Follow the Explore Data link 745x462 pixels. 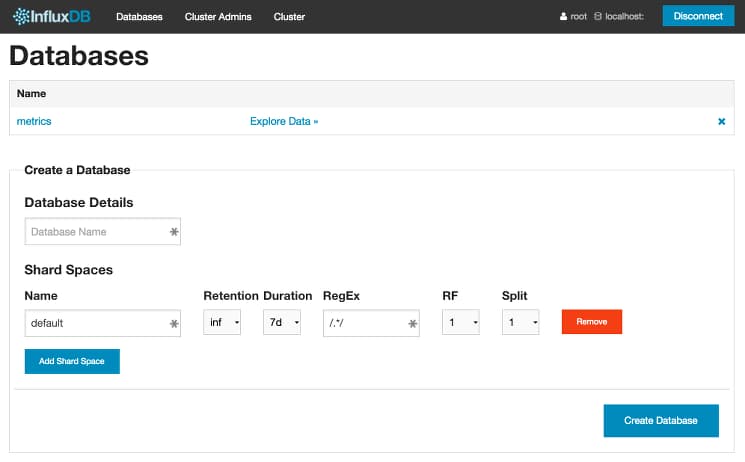pyautogui.click(x=284, y=121)
